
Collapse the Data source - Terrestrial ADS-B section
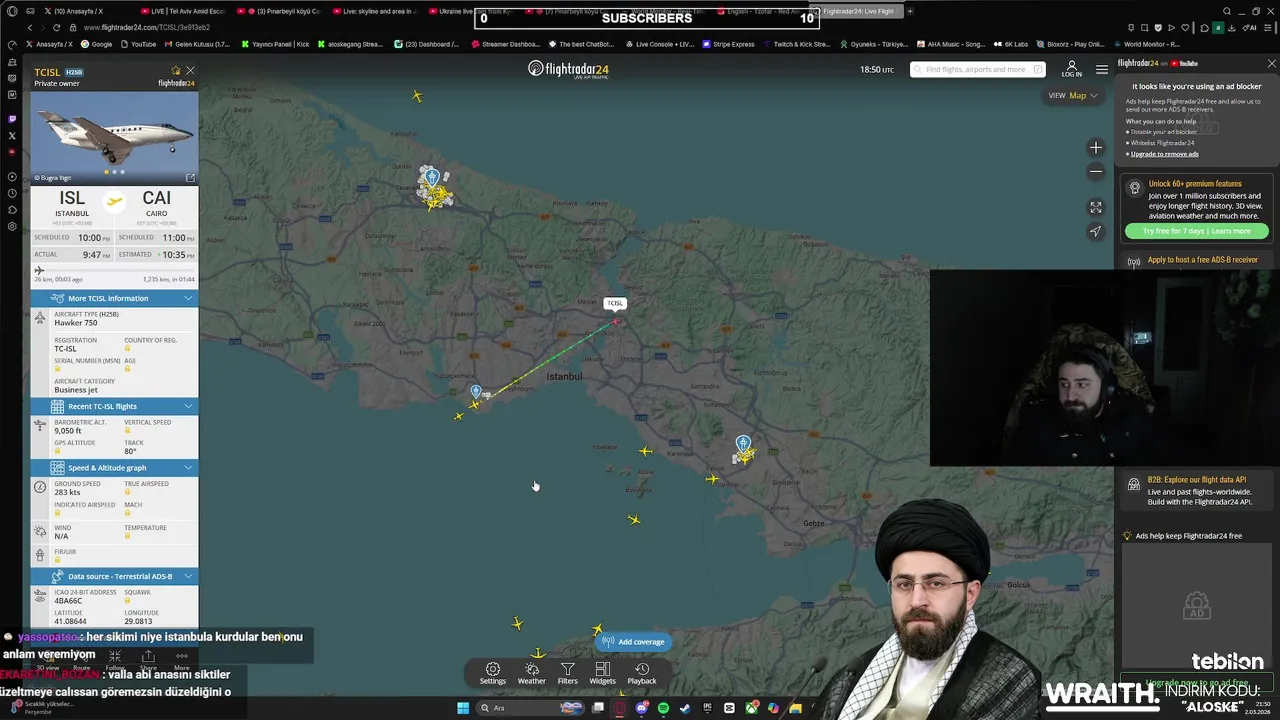point(114,576)
